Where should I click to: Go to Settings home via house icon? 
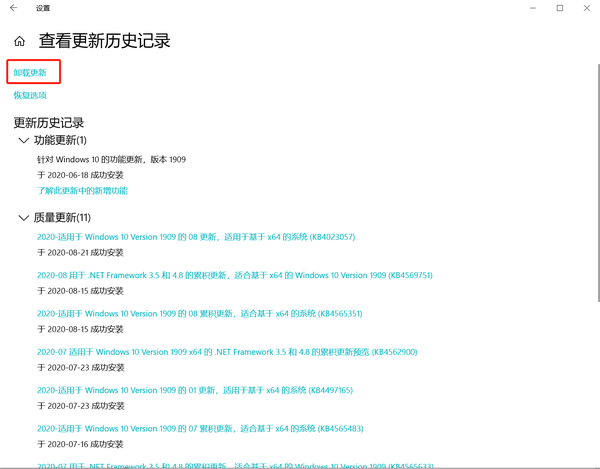tap(19, 42)
